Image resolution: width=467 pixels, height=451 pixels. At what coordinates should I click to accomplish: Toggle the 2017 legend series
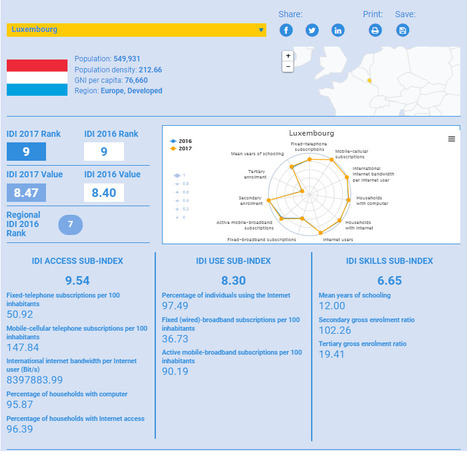181,148
